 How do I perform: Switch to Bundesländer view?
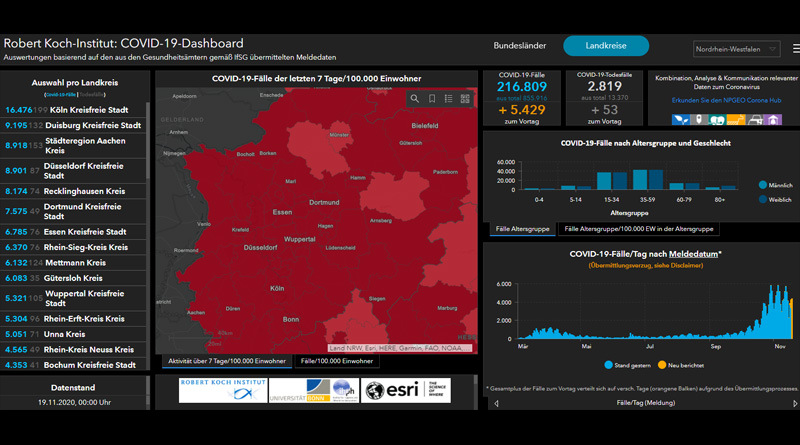[519, 46]
